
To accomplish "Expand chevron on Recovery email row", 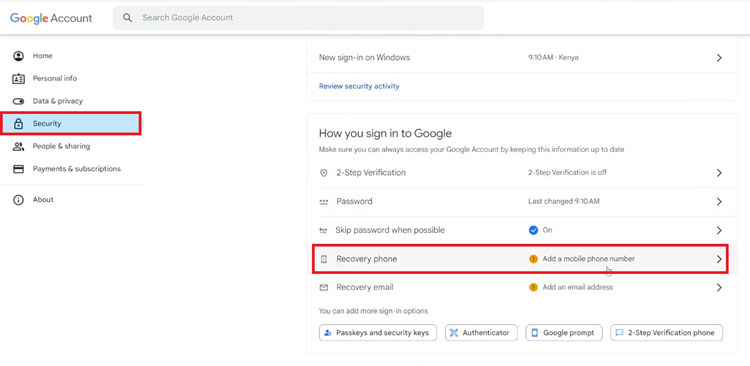I will pos(719,288).
